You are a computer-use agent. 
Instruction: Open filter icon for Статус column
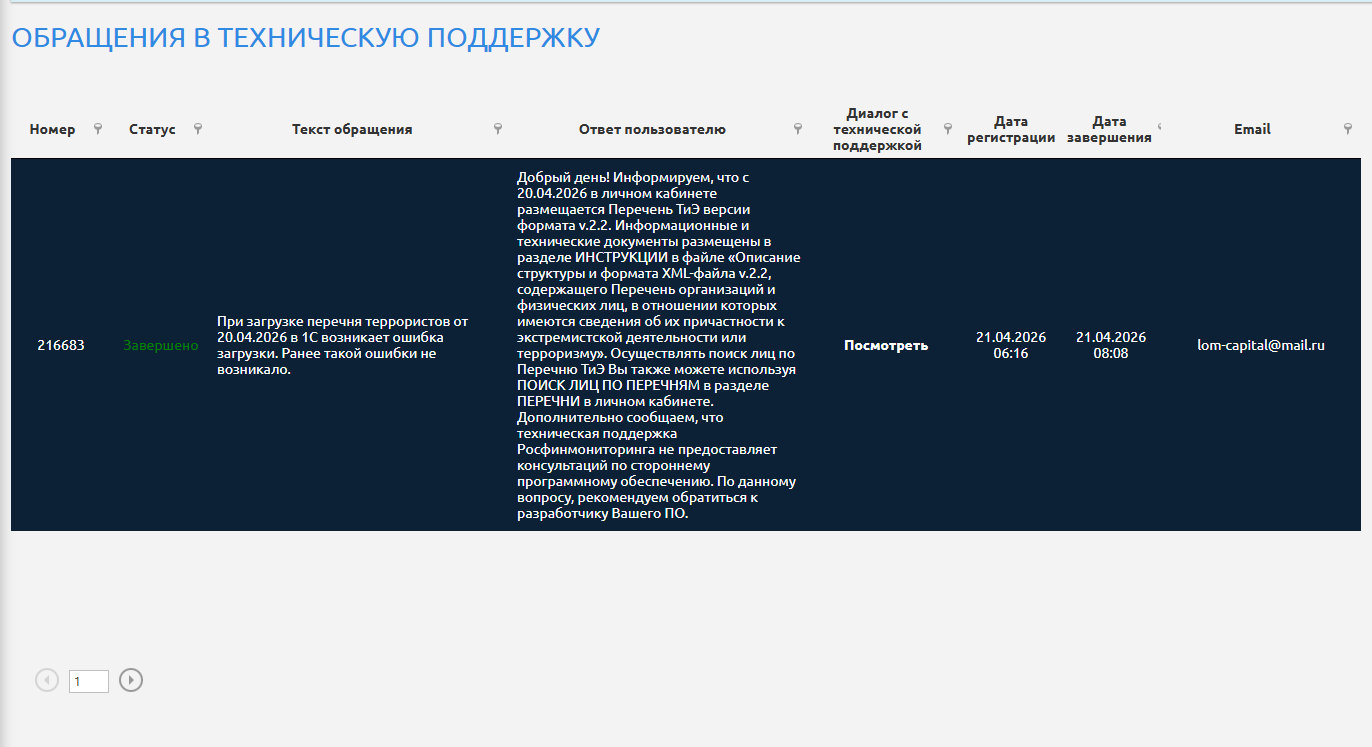point(198,128)
